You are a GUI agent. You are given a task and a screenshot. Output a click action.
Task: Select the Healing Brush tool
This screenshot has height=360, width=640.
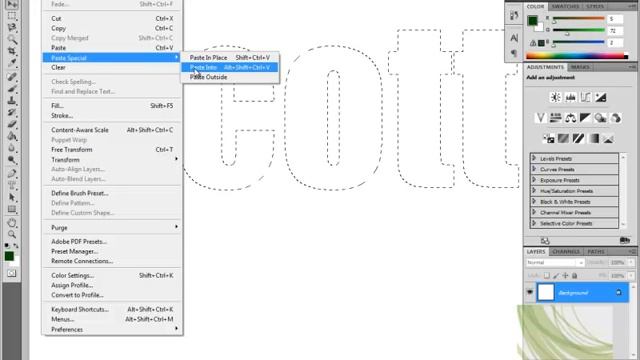coord(12,77)
